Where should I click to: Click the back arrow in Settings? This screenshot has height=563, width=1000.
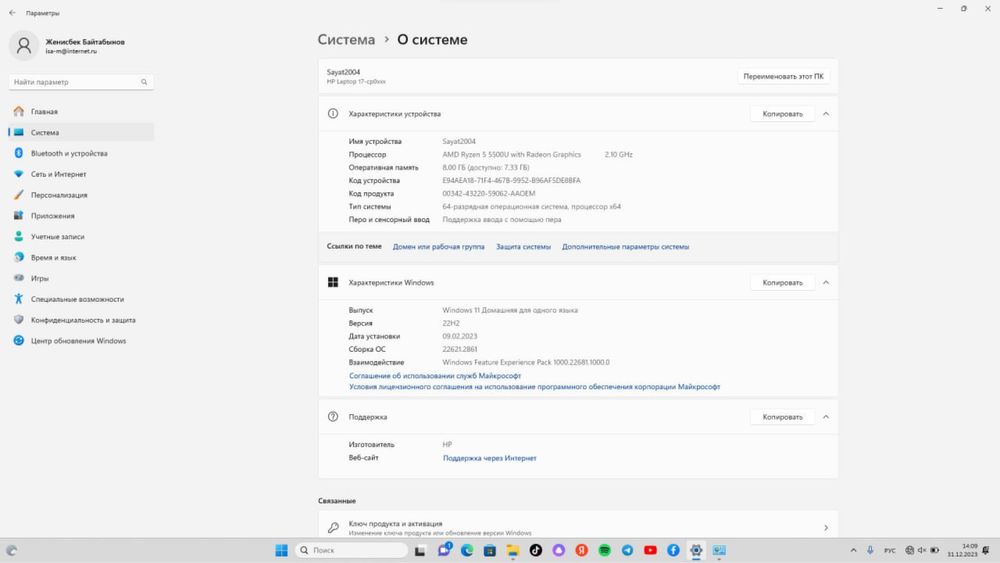(12, 13)
